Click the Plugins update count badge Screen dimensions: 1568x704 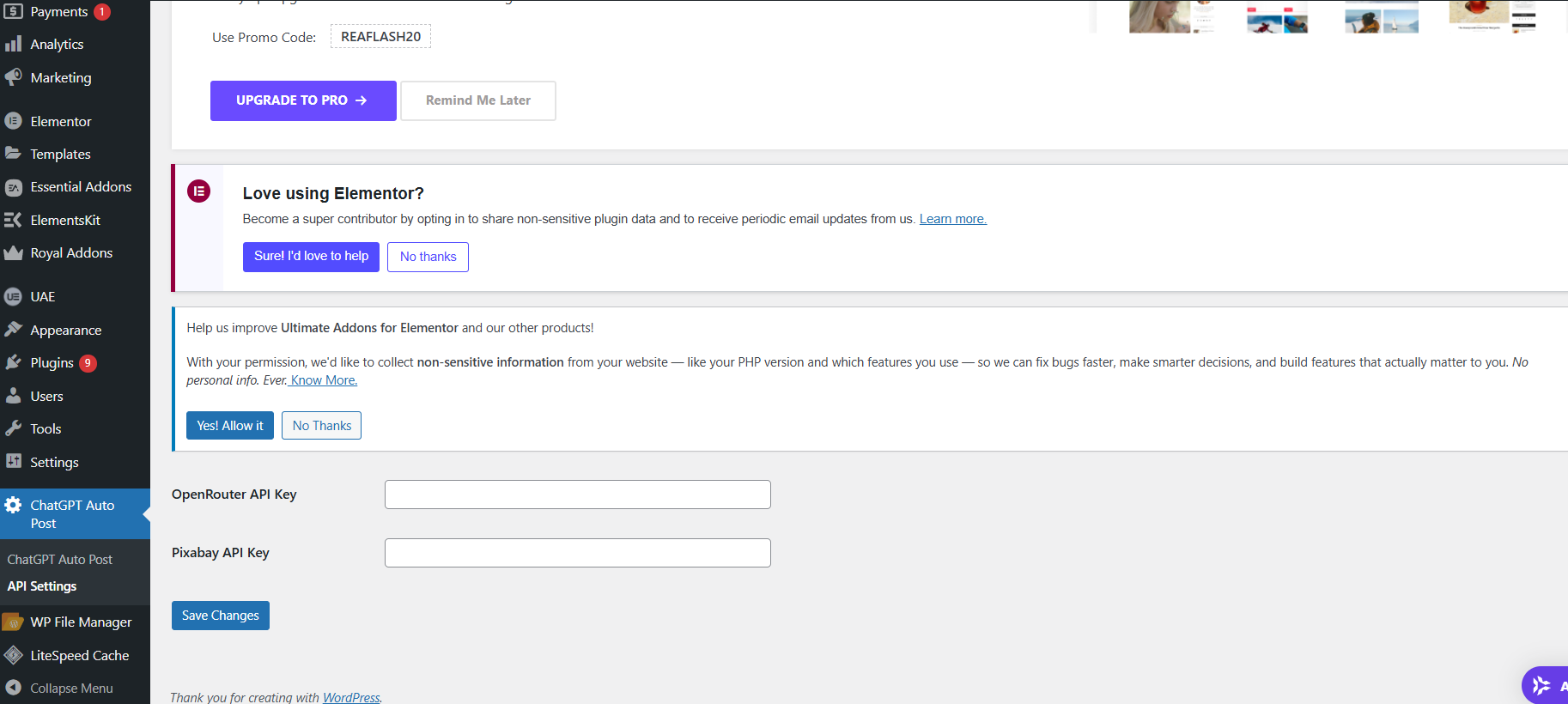coord(88,363)
